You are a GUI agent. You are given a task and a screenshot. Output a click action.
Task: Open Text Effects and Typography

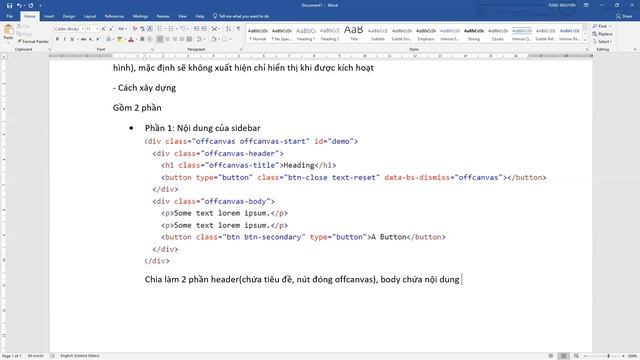(x=108, y=39)
